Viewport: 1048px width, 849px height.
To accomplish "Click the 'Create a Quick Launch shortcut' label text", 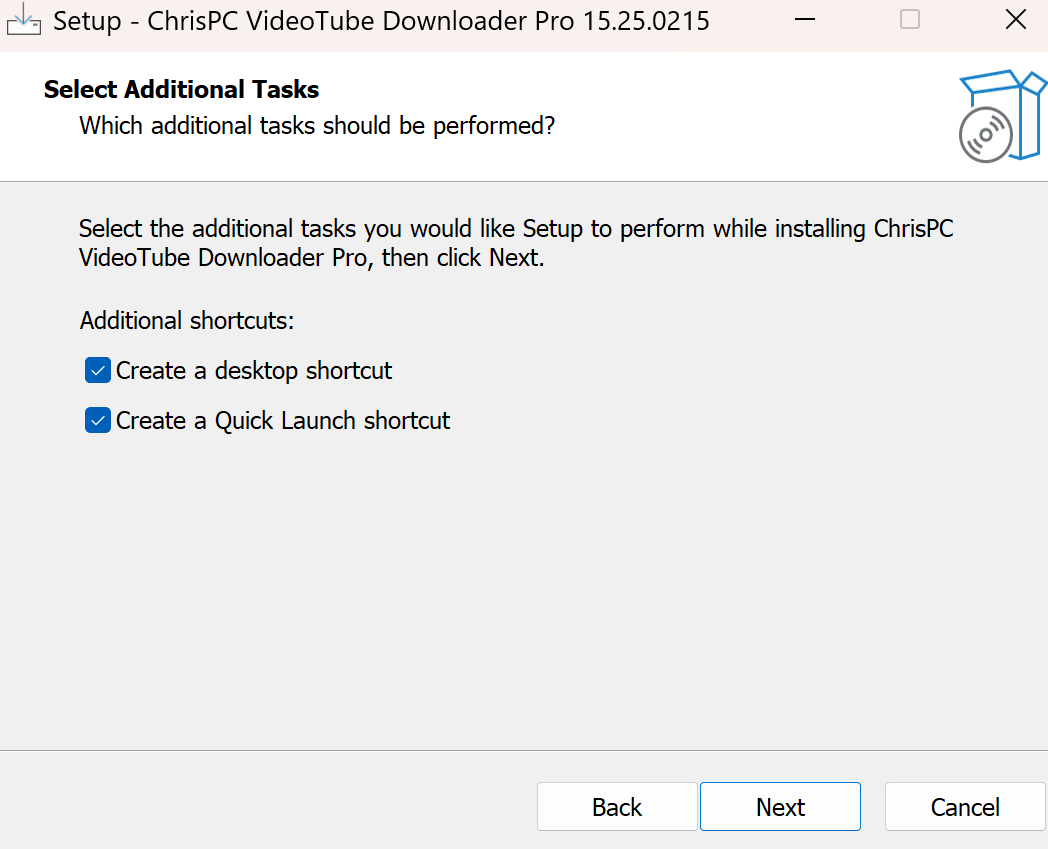I will [x=283, y=421].
